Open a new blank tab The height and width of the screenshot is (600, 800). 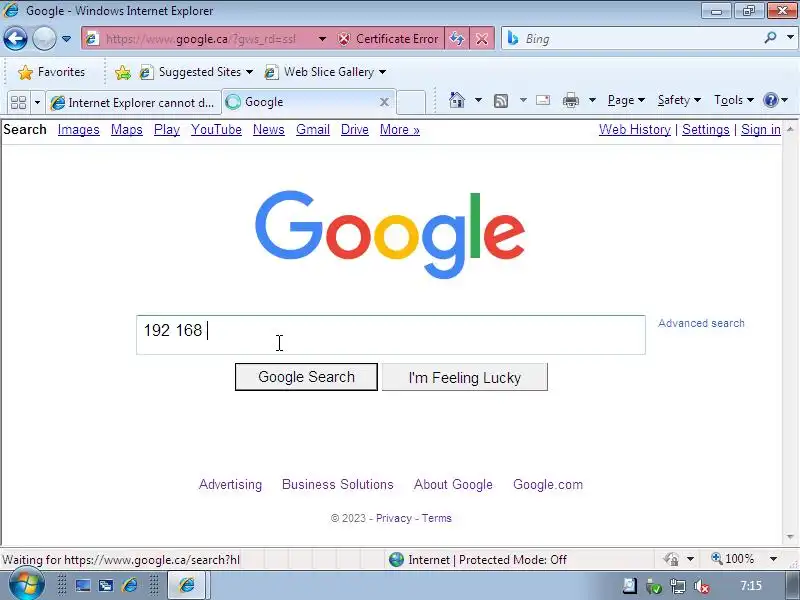[x=411, y=102]
